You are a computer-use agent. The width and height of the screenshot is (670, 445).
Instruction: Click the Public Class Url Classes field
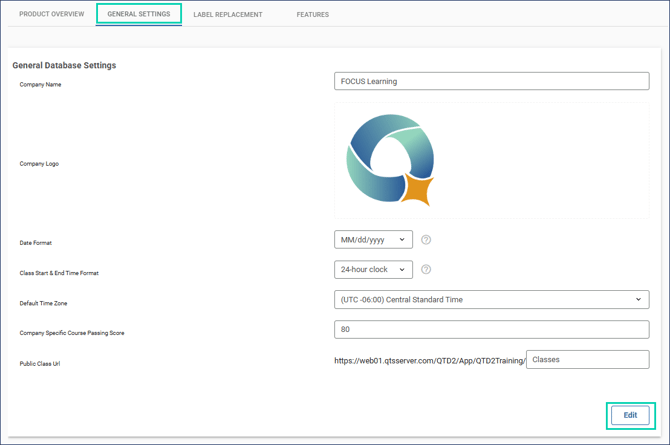click(587, 360)
